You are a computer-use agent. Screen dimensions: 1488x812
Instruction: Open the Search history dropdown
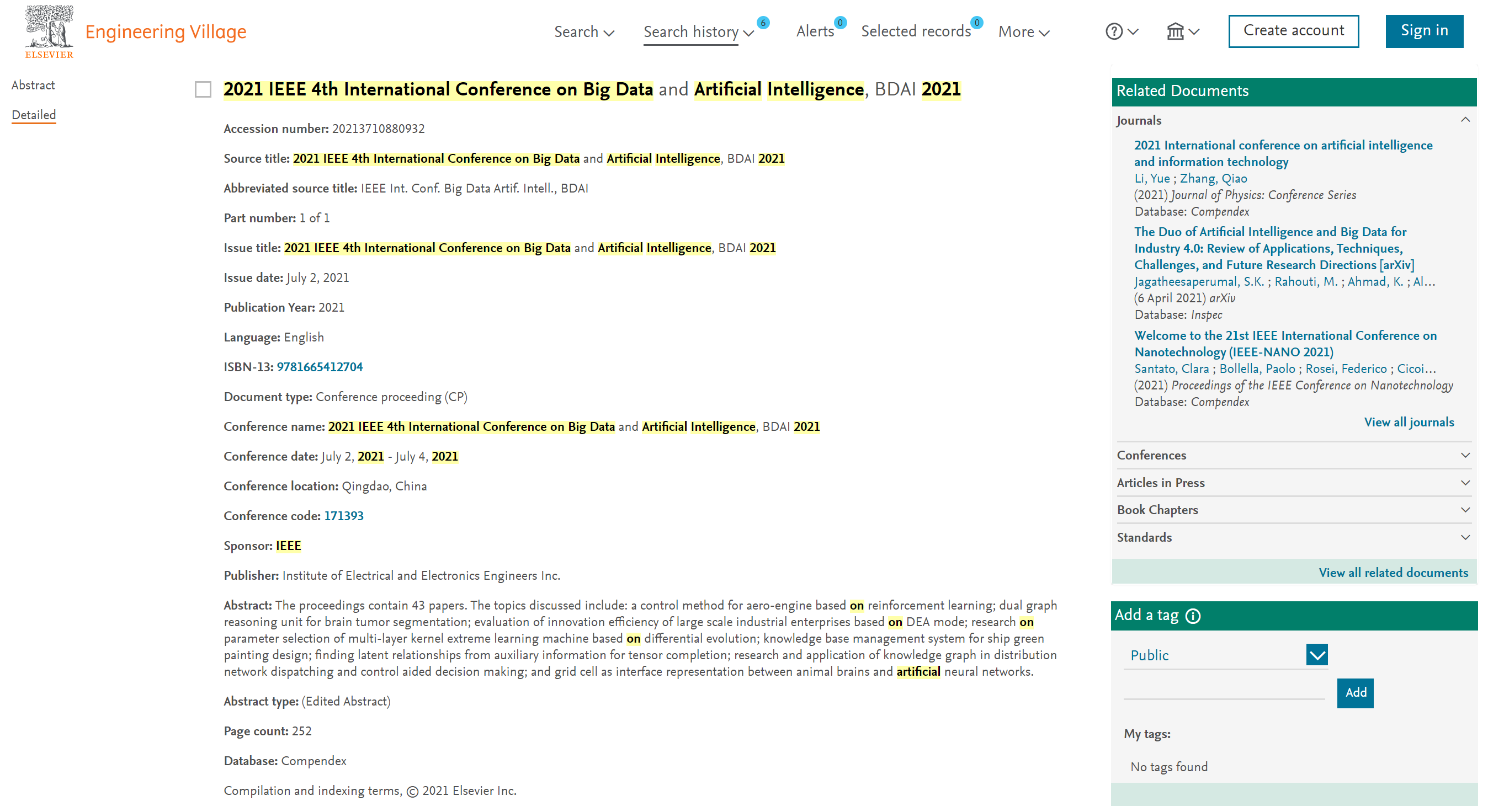click(x=699, y=32)
